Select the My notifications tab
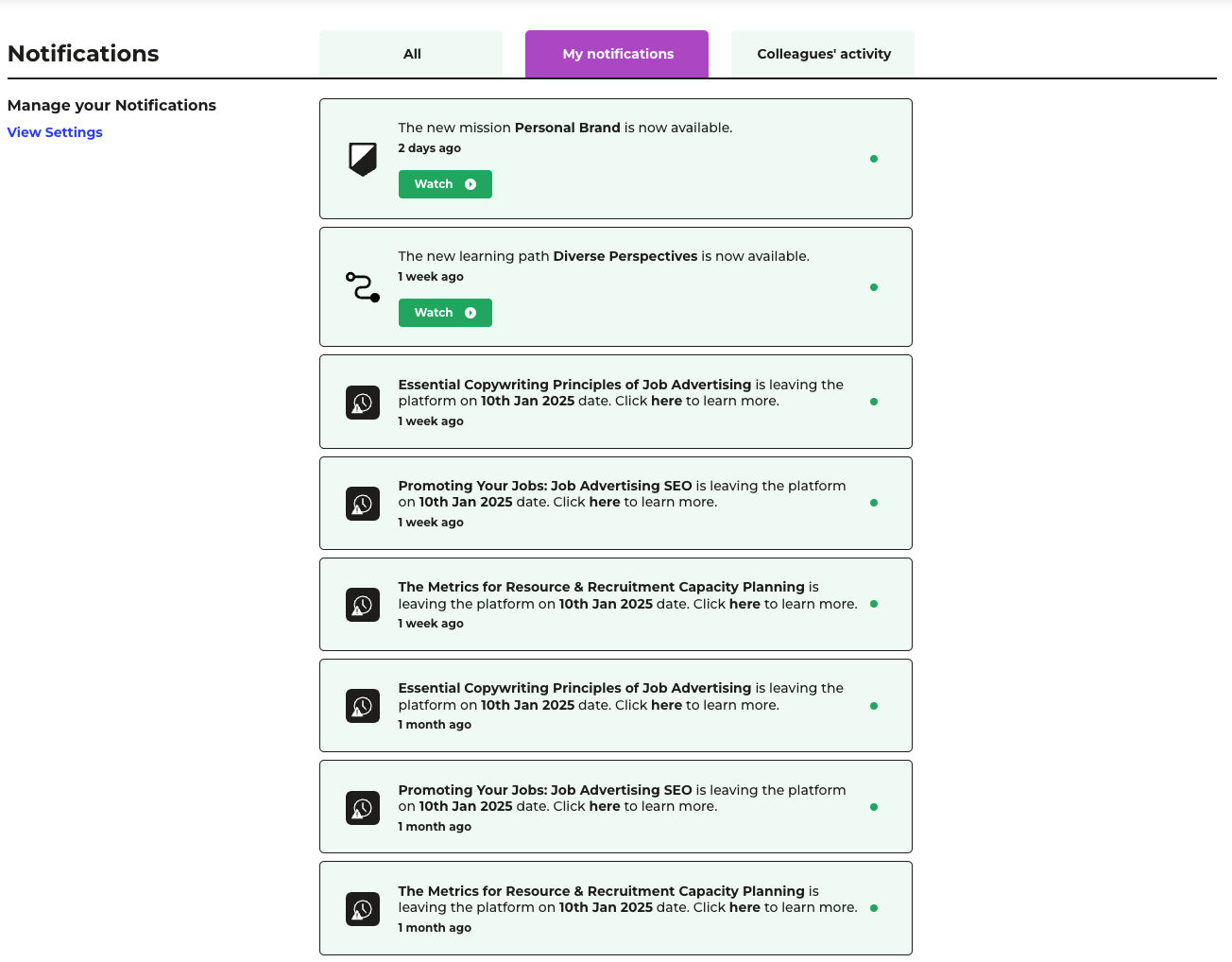Image resolution: width=1232 pixels, height=962 pixels. [x=617, y=54]
